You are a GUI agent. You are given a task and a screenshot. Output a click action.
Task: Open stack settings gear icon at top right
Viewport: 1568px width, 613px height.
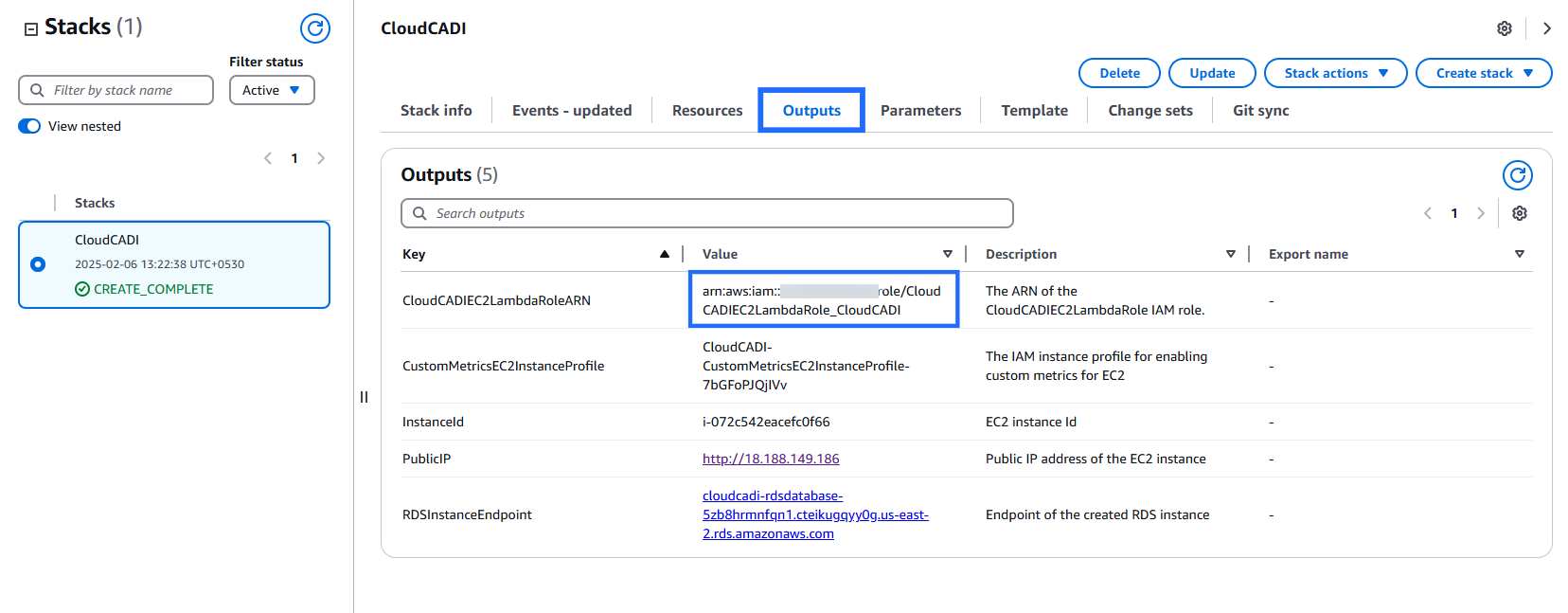(1505, 28)
